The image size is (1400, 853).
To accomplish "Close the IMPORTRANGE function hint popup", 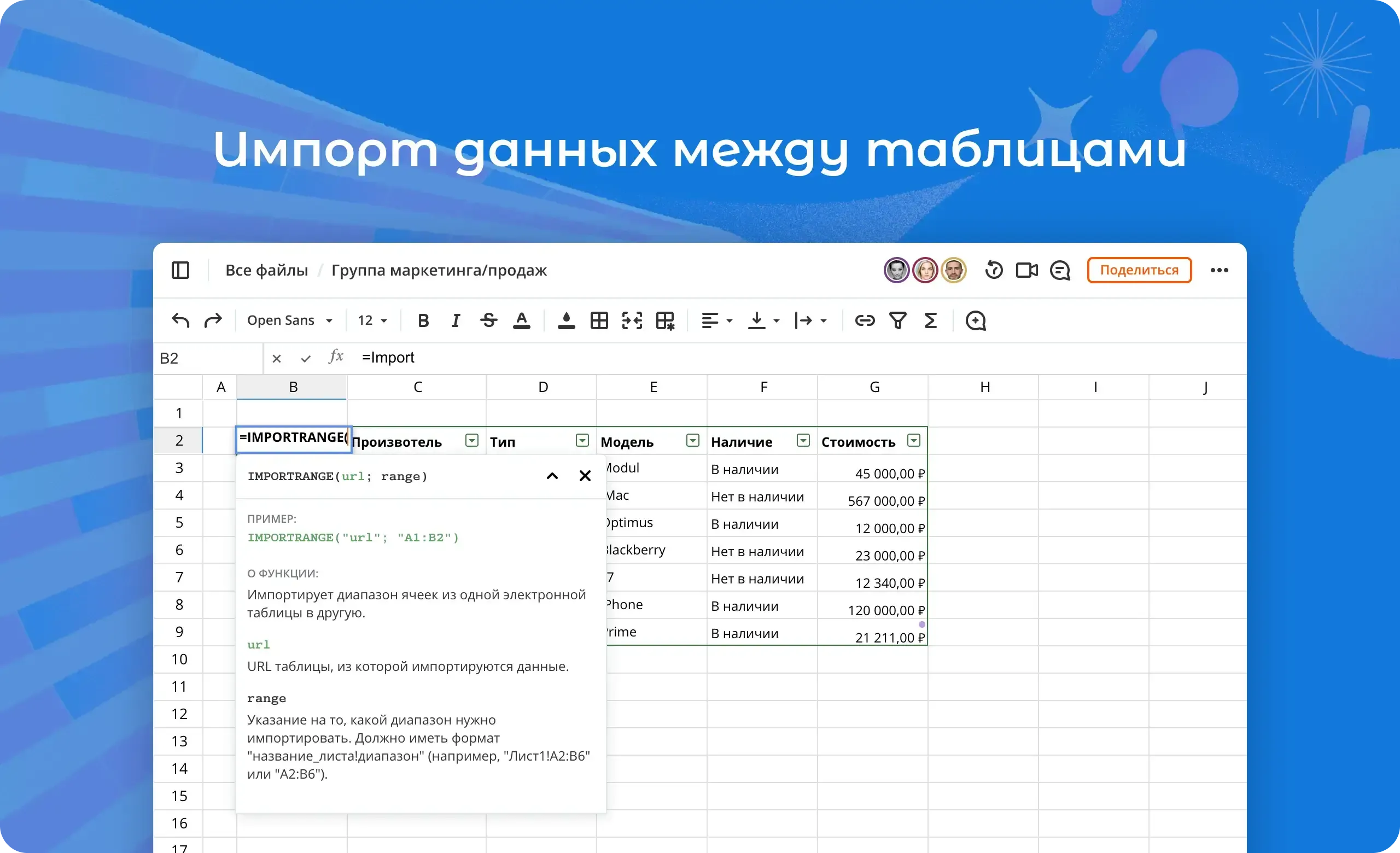I will click(585, 476).
